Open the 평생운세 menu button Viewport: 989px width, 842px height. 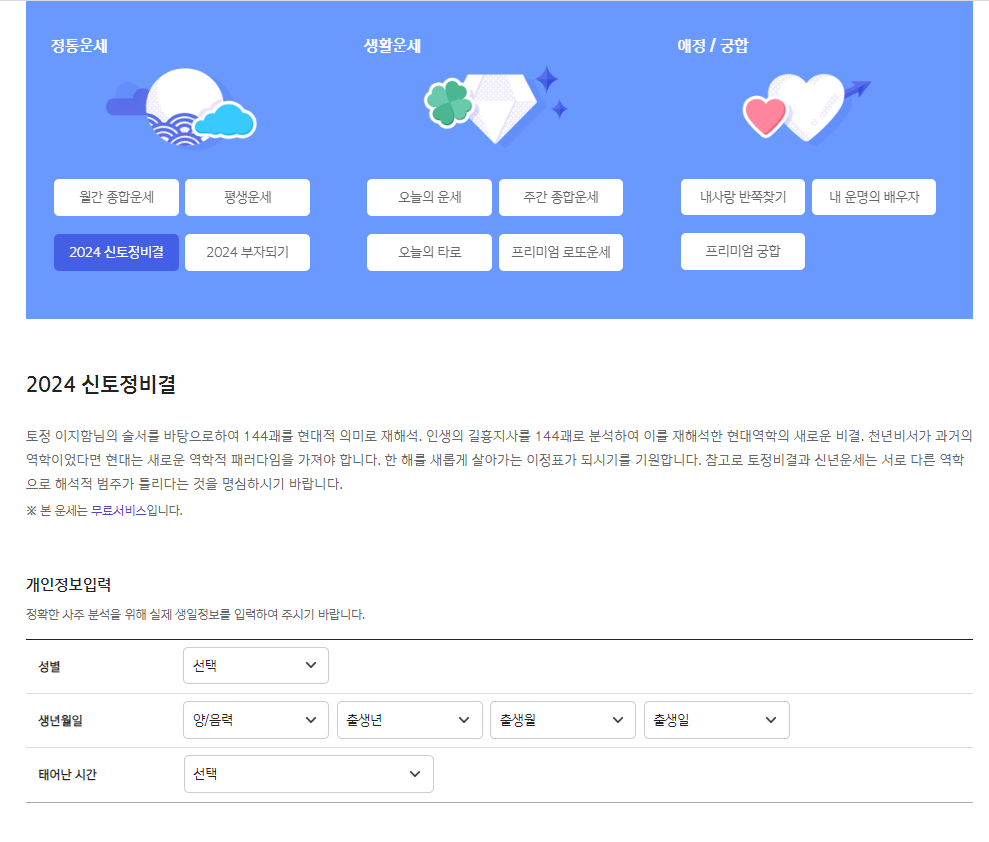pos(248,197)
